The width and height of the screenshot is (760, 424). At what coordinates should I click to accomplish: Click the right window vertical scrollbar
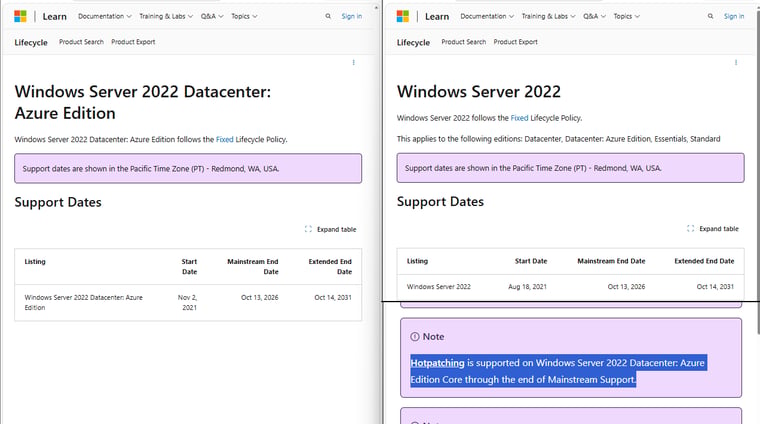[x=758, y=174]
